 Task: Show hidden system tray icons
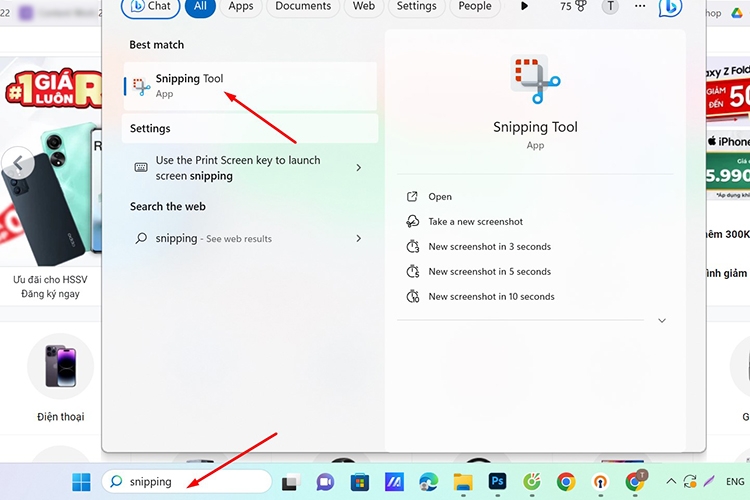[x=671, y=481]
